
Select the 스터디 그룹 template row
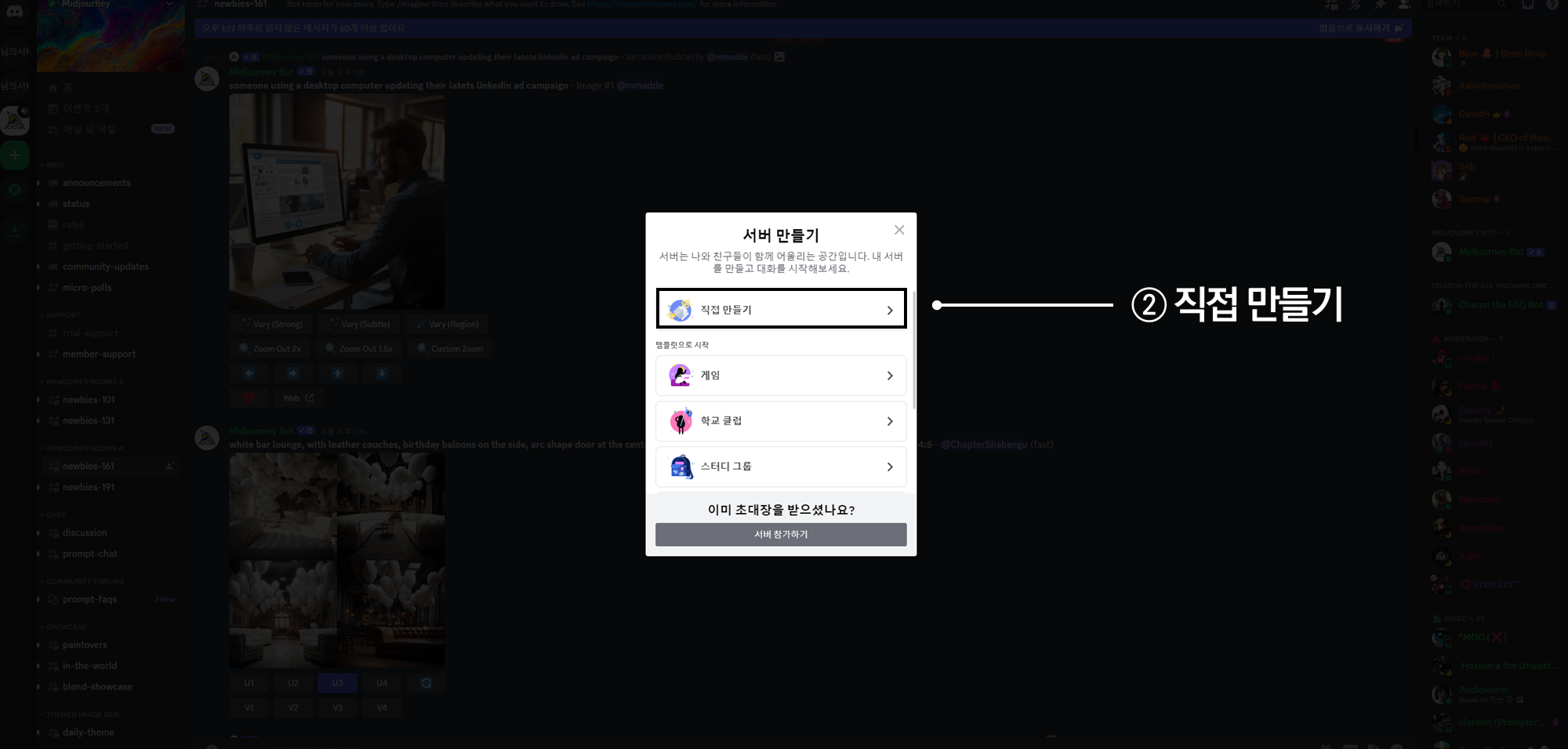[781, 467]
